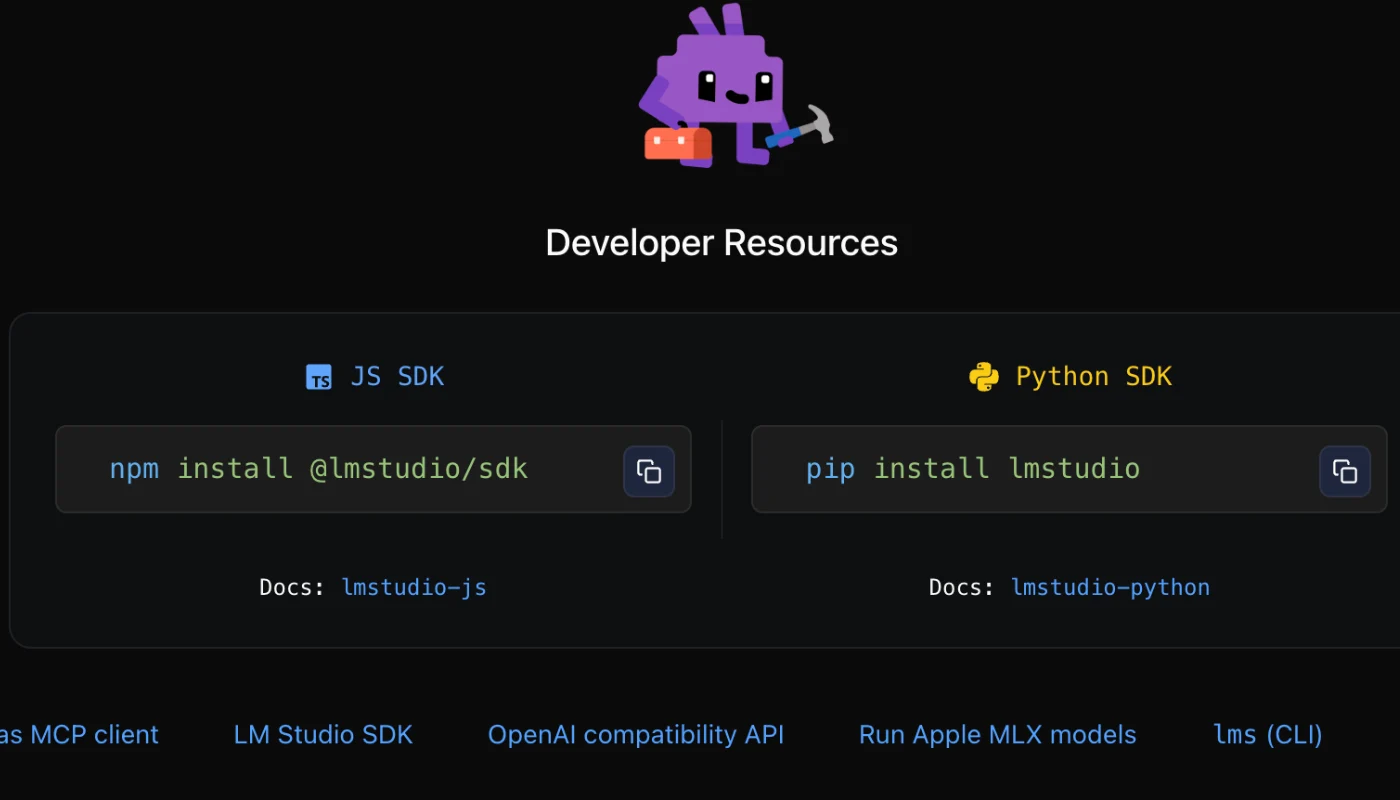Open Run Apple MLX models link

[x=998, y=735]
